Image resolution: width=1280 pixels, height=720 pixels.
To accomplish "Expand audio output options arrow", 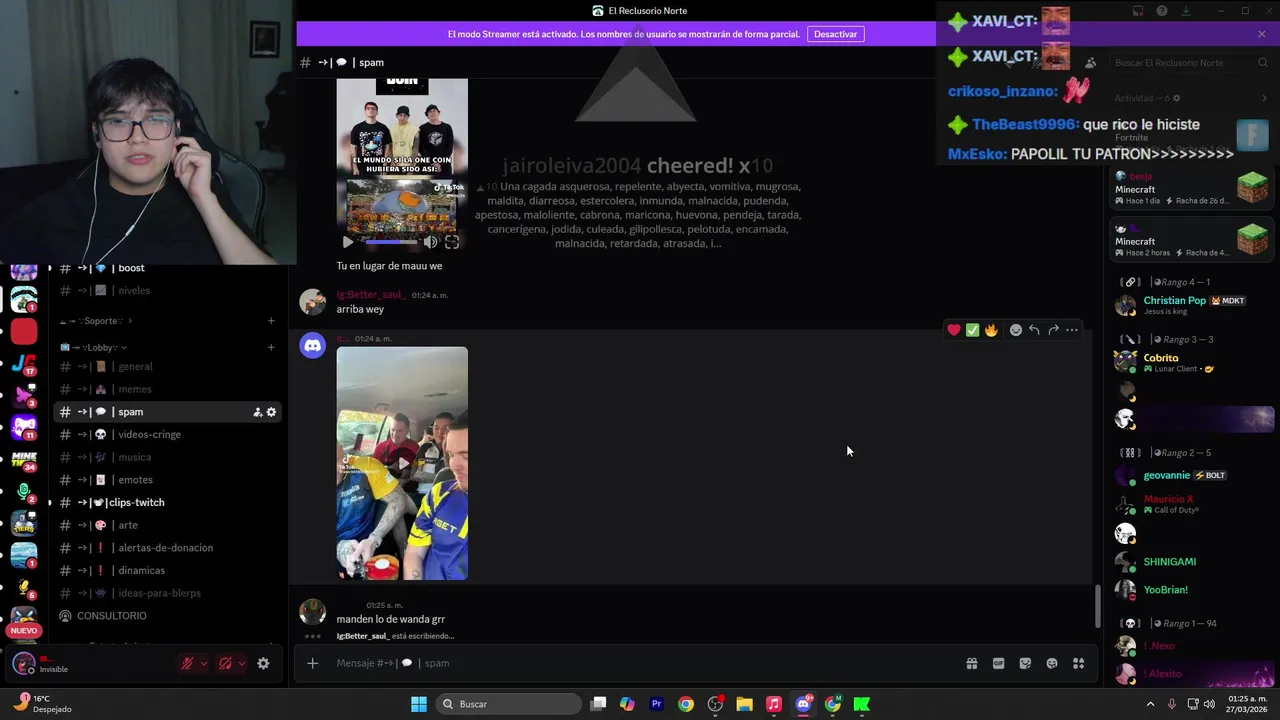I will coord(242,663).
